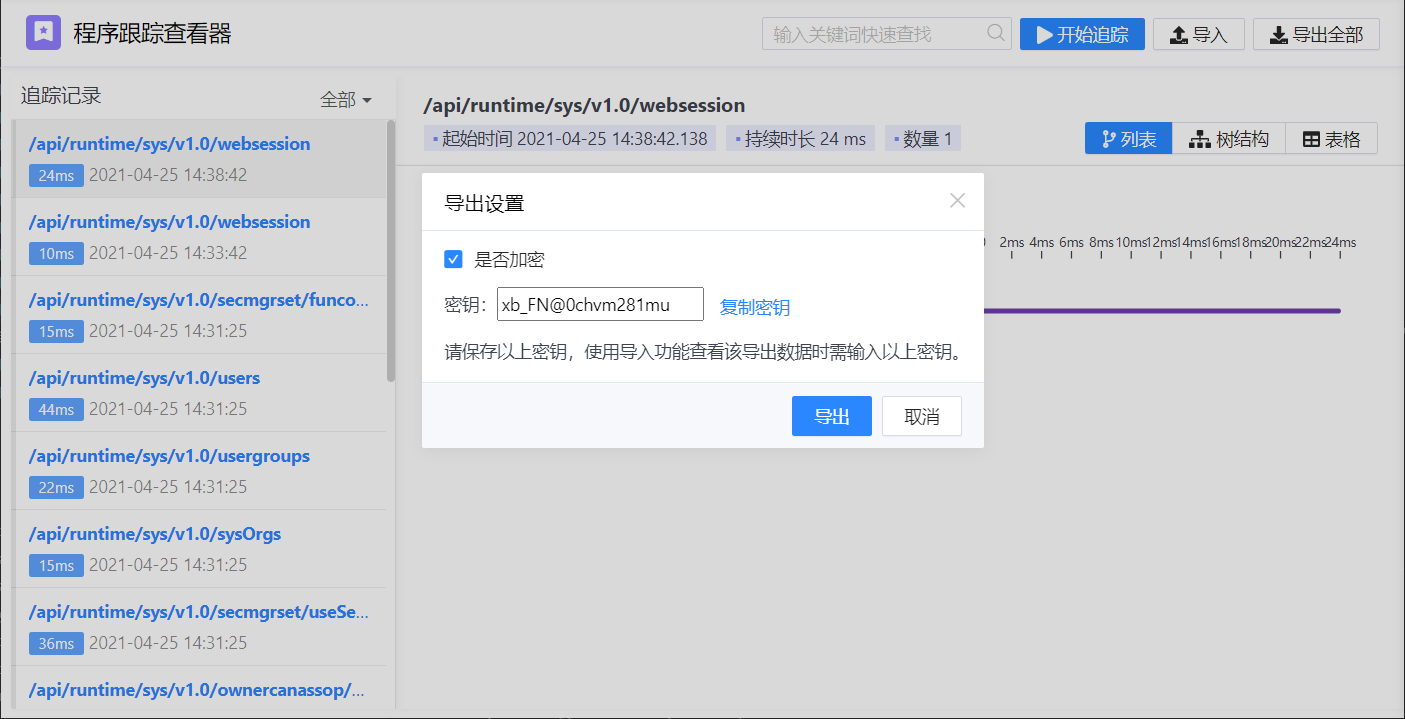1405x719 pixels.
Task: Start tracing with 开始追踪 button
Action: pos(1082,34)
